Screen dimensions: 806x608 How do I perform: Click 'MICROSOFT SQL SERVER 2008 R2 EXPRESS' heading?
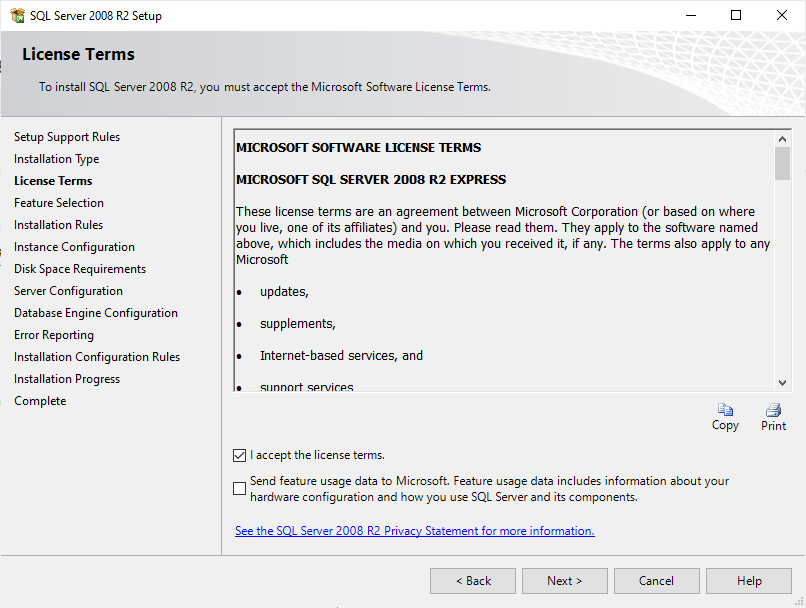tap(371, 179)
